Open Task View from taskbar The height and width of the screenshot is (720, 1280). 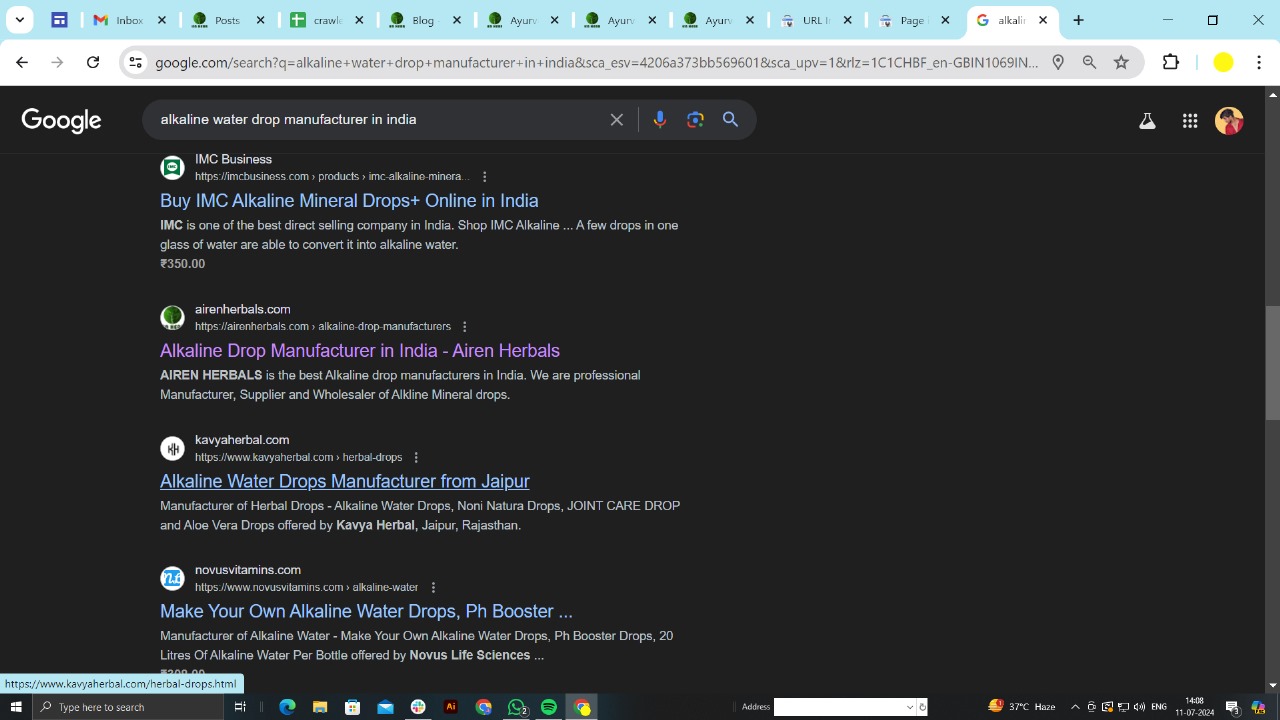(x=240, y=707)
